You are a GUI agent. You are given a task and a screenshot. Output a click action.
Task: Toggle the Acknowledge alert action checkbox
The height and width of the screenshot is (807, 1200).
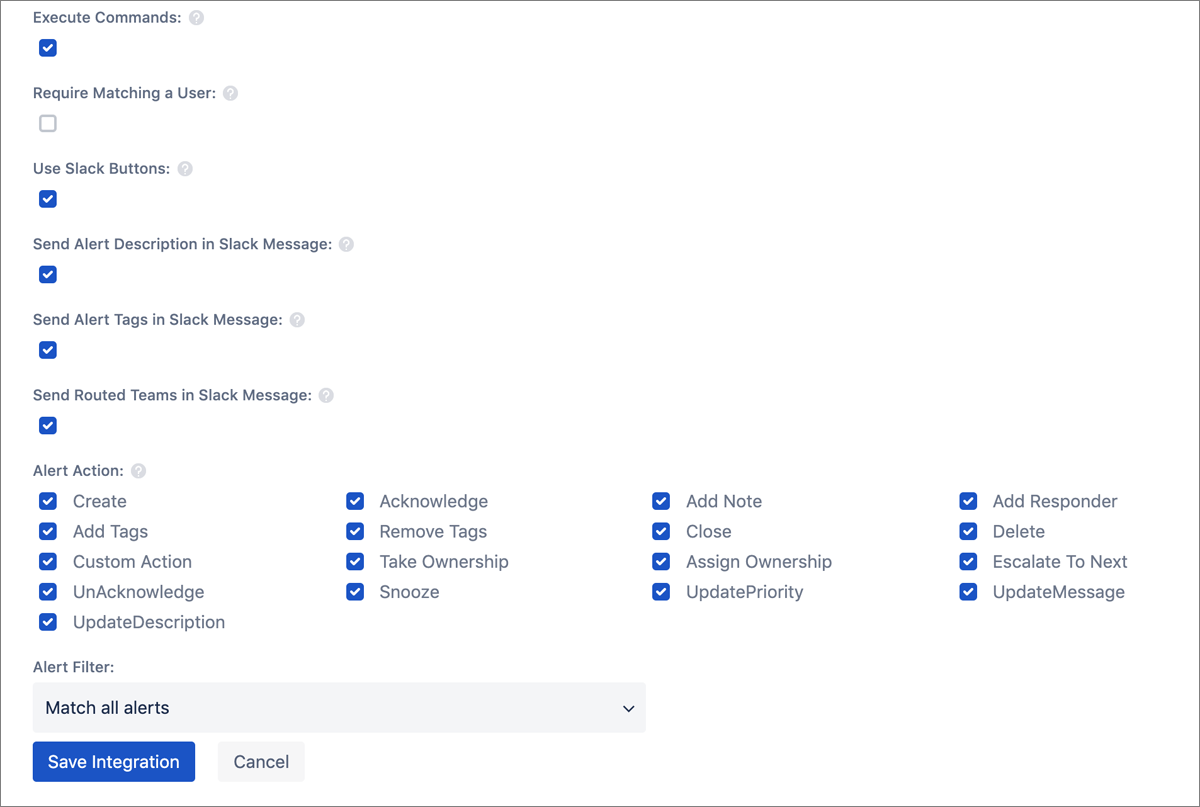(x=355, y=501)
